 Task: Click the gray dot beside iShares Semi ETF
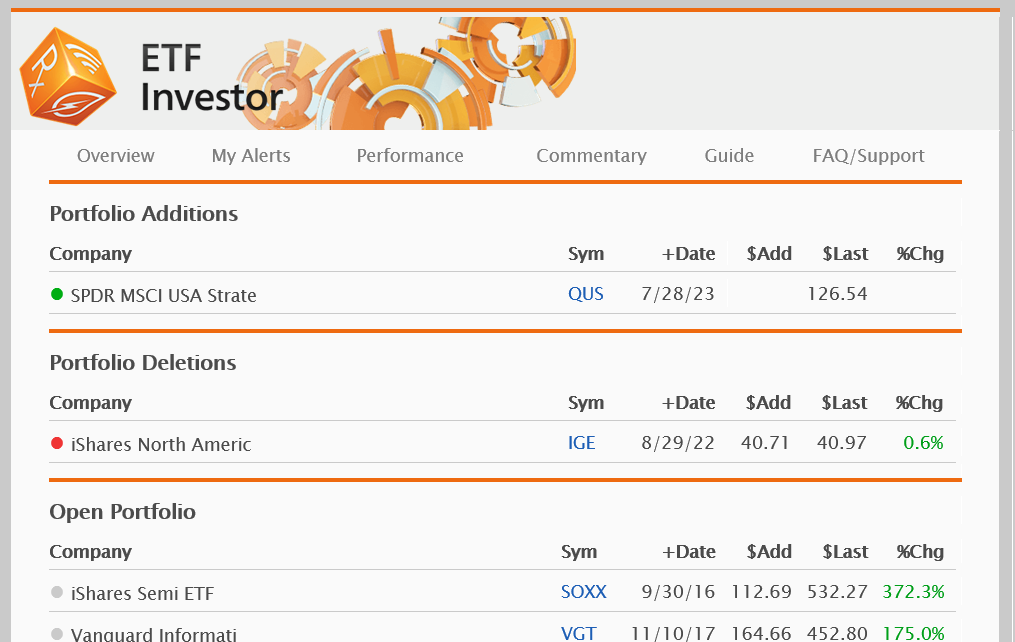click(57, 592)
